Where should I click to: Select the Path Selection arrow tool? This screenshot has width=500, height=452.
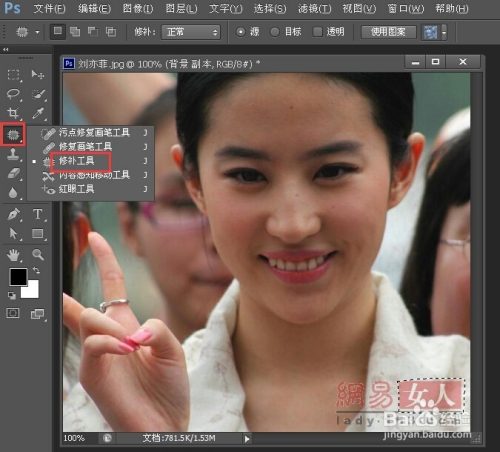pyautogui.click(x=13, y=234)
